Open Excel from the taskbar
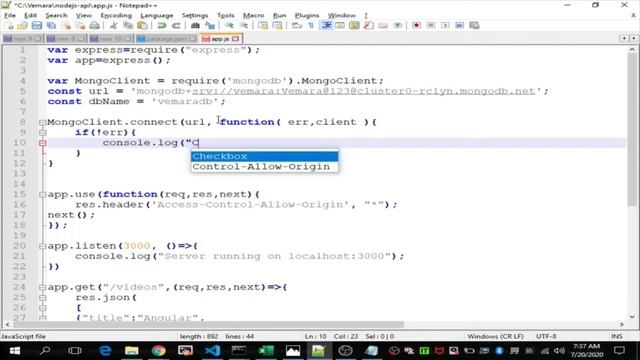 (266, 351)
